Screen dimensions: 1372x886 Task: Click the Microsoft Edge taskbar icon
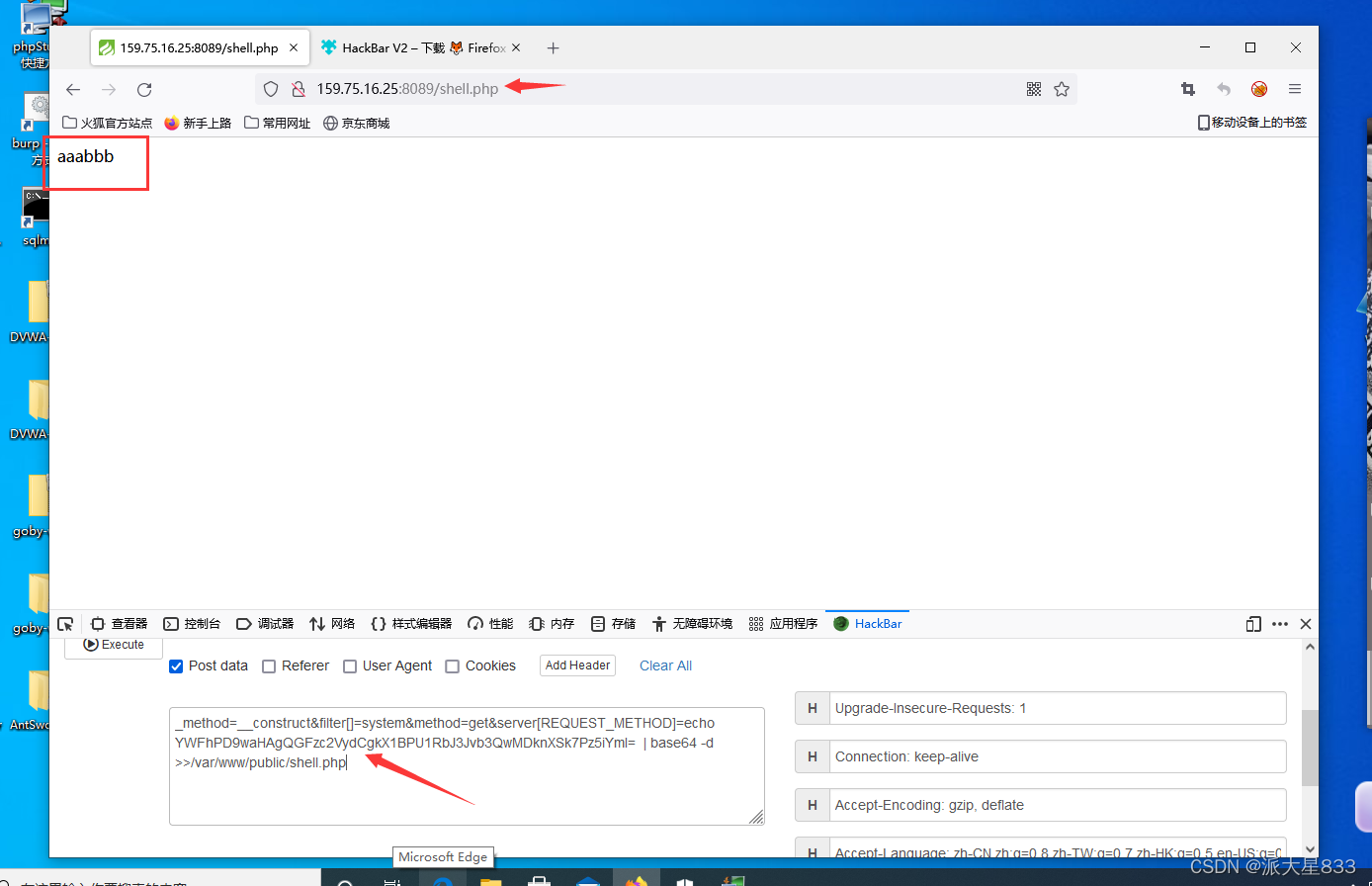pos(443,879)
